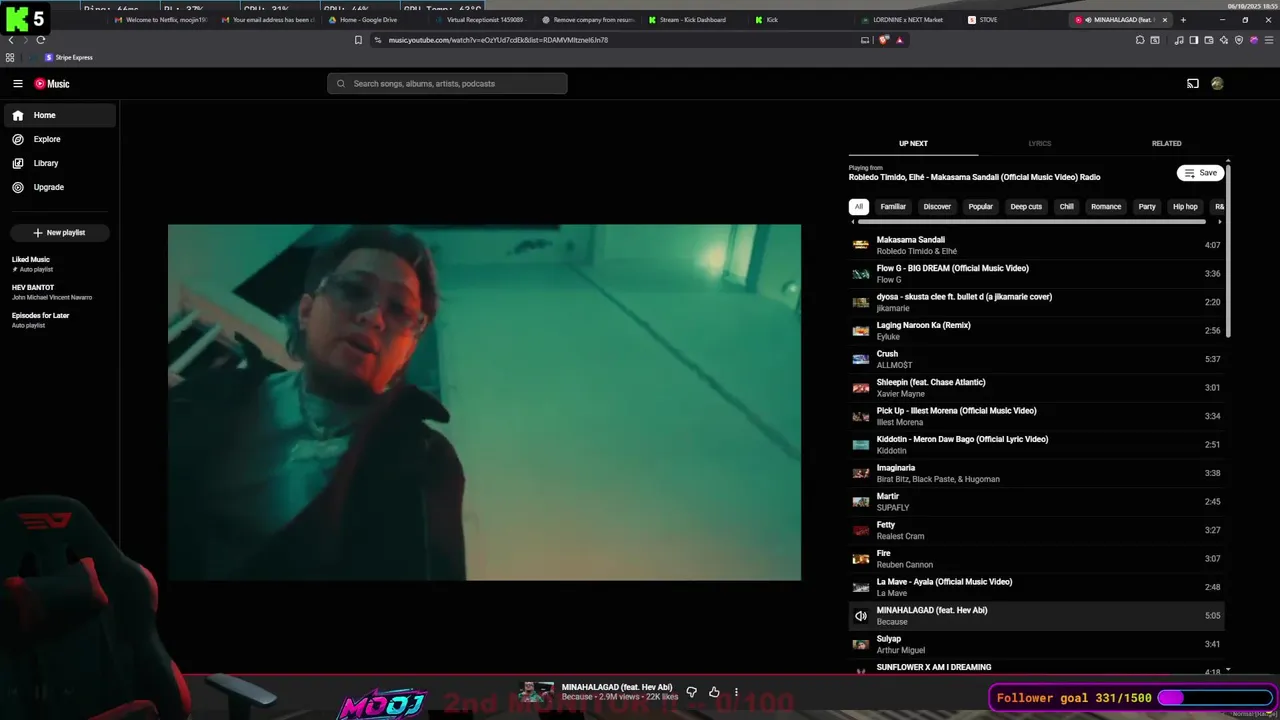The image size is (1280, 720).
Task: Select the Familiar filter chip
Action: click(x=893, y=207)
